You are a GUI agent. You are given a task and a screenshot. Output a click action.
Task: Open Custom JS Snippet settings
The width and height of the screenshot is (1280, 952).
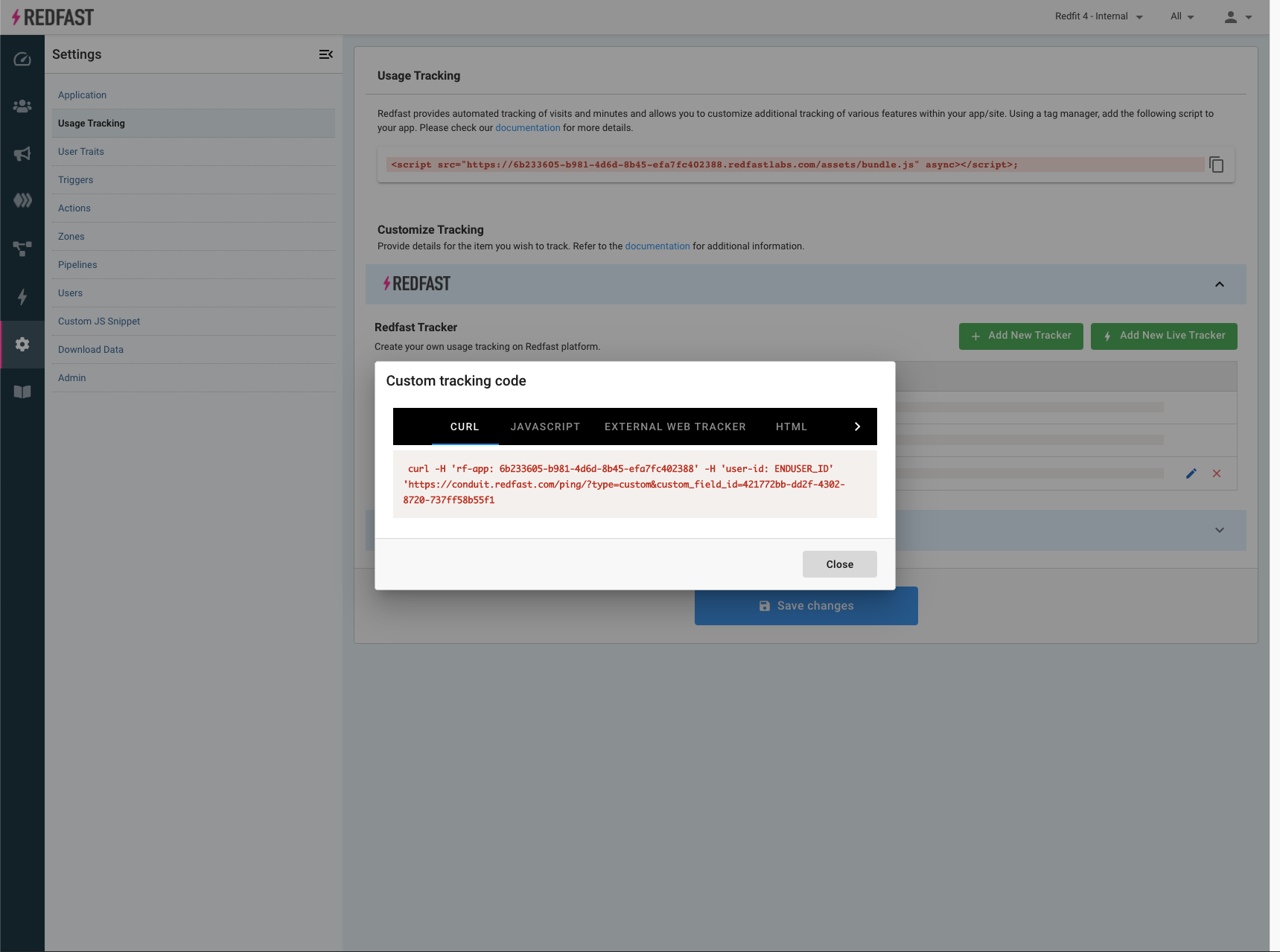193,322
